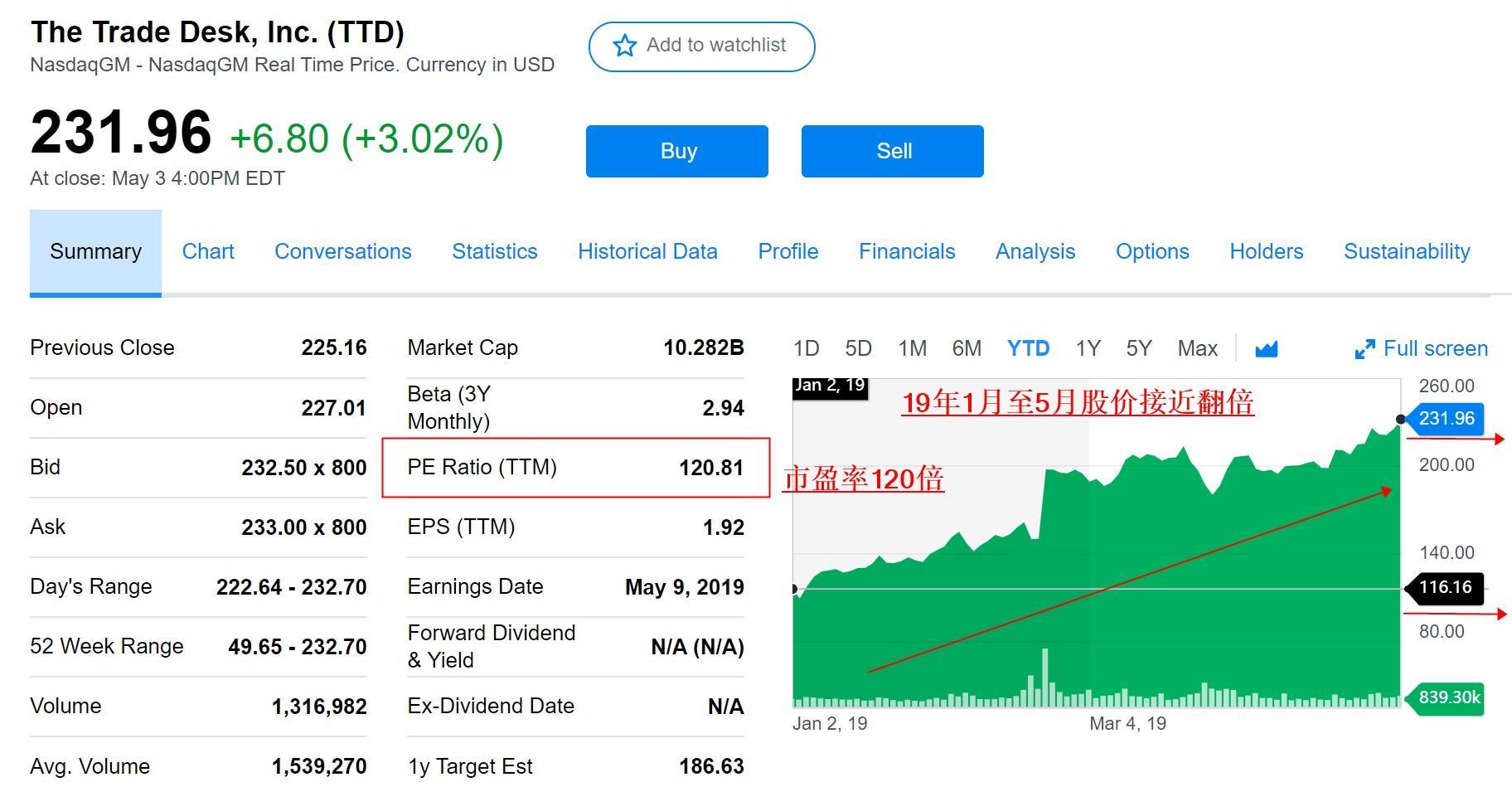The width and height of the screenshot is (1512, 787).
Task: Select the 5Y chart range
Action: click(1139, 348)
